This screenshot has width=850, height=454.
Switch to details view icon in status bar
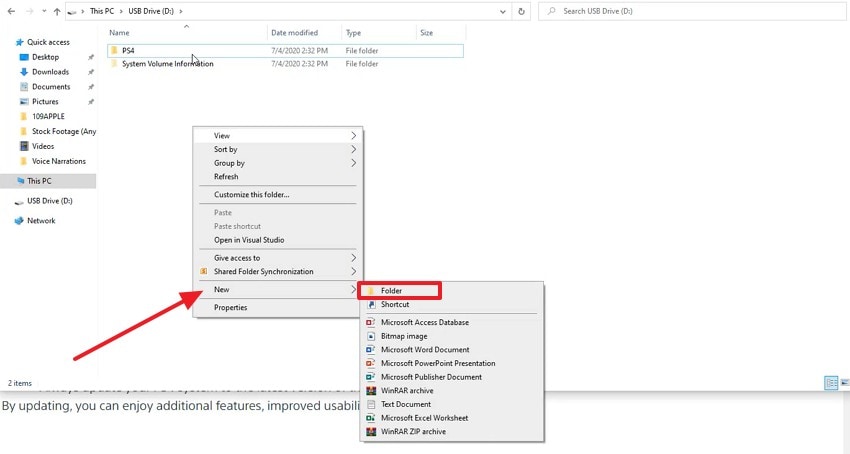[831, 383]
